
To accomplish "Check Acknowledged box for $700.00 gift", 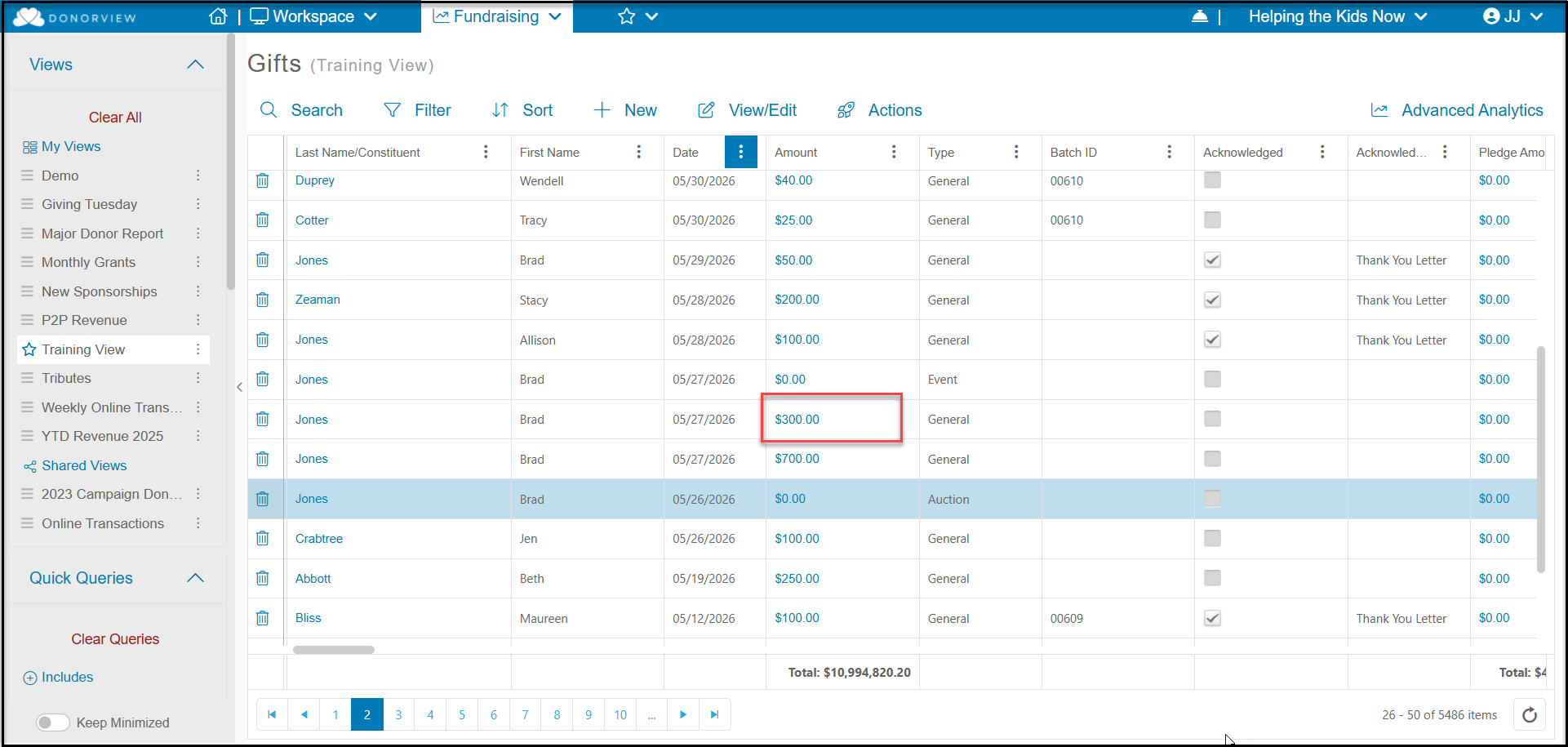I will pos(1212,459).
